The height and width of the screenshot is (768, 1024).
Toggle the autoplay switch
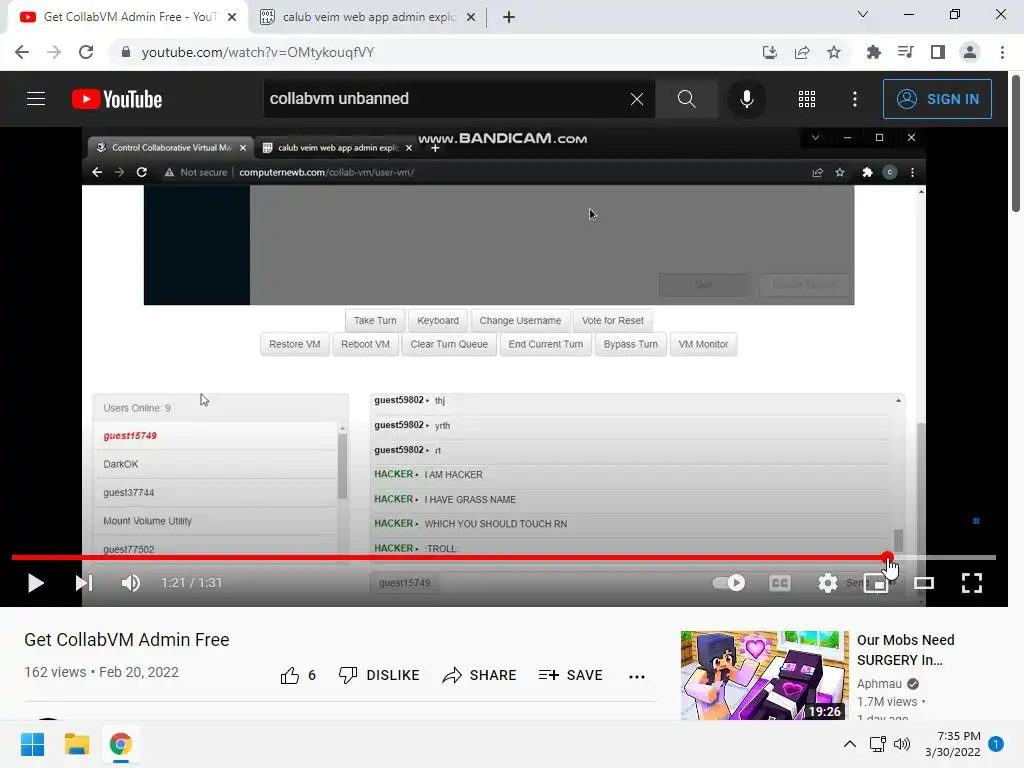729,583
